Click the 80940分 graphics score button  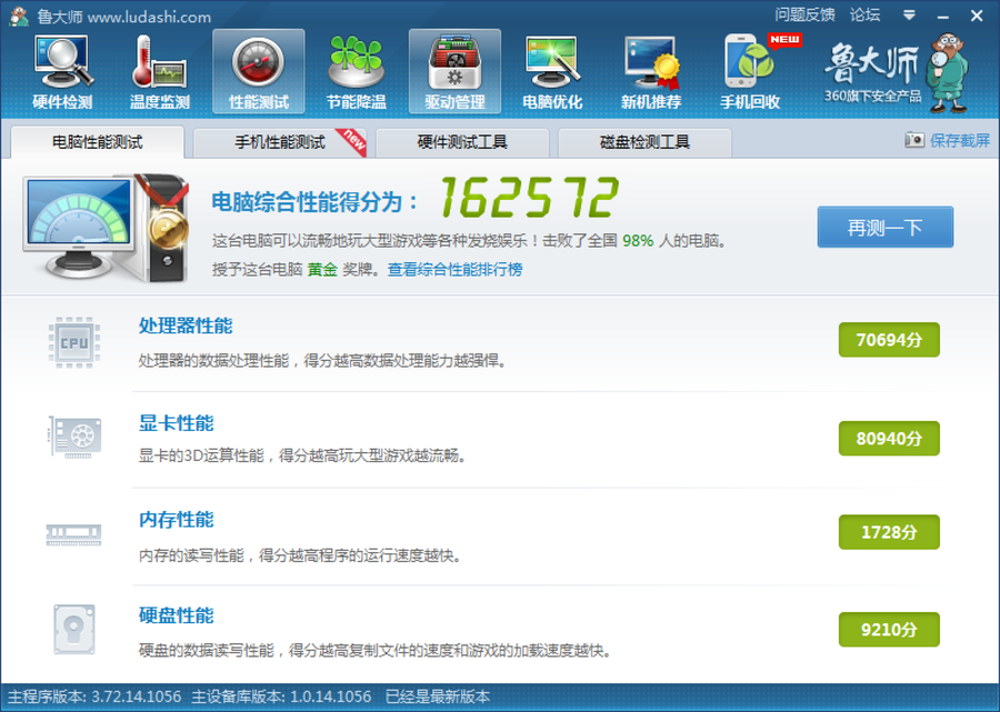(889, 438)
